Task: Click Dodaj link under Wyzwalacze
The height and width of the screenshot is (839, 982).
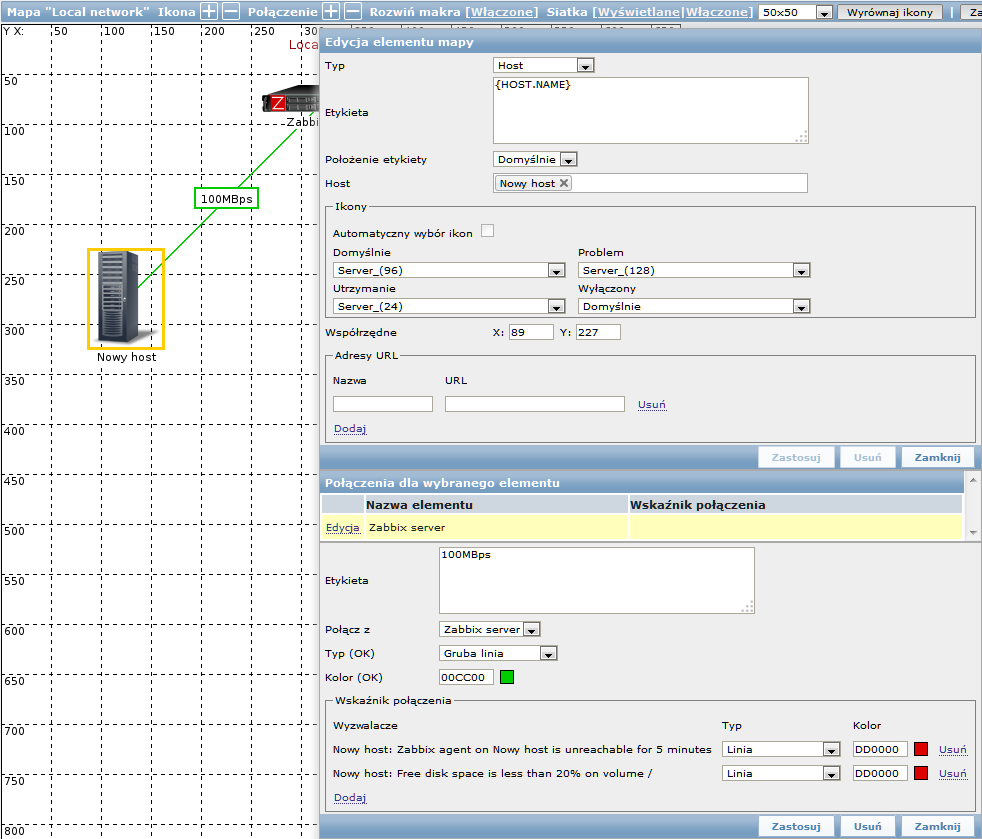Action: pos(349,797)
